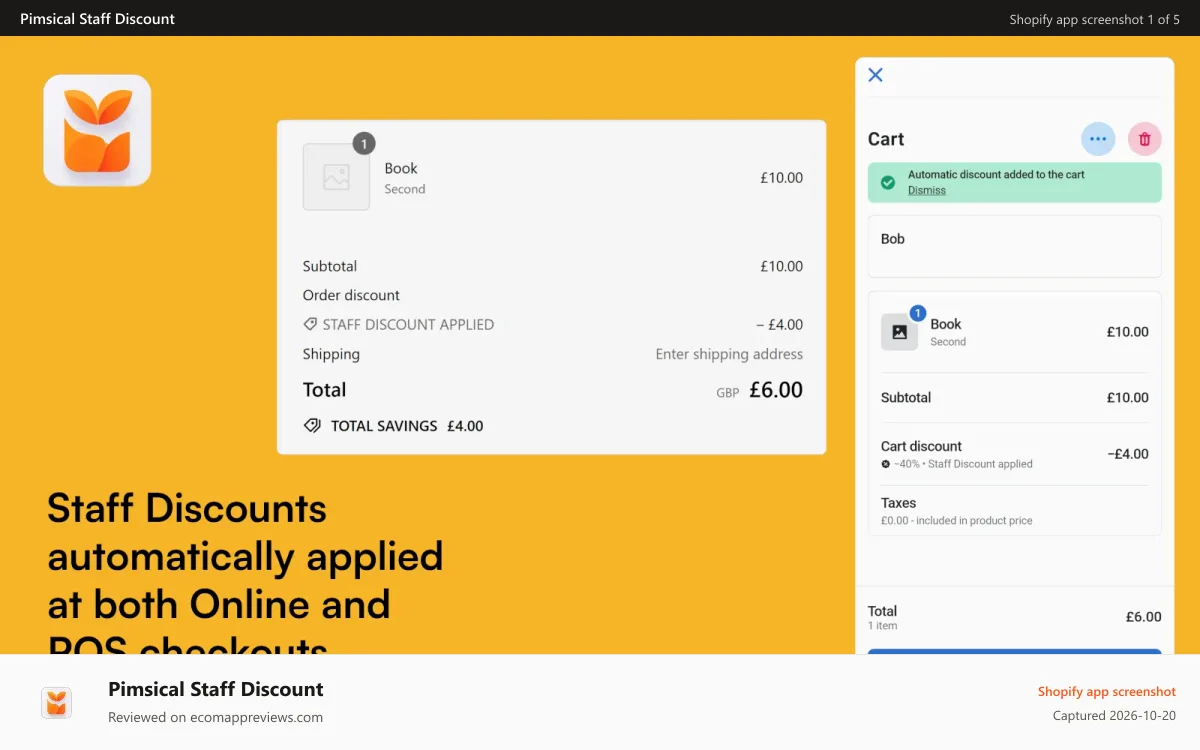This screenshot has width=1200, height=750.
Task: Click the green checkmark icon in the discount banner
Action: pos(887,182)
